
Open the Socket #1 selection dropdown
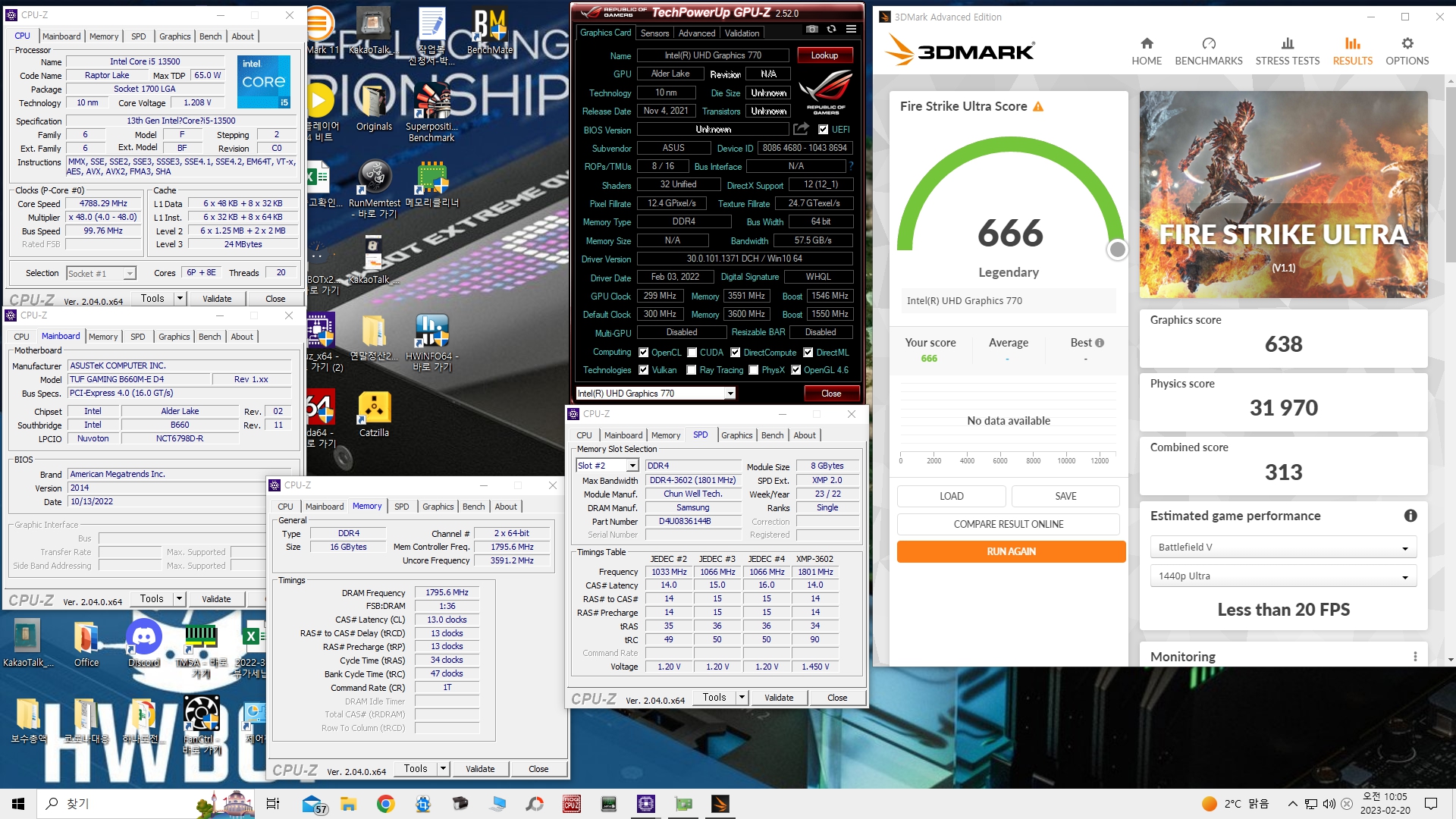click(x=101, y=274)
